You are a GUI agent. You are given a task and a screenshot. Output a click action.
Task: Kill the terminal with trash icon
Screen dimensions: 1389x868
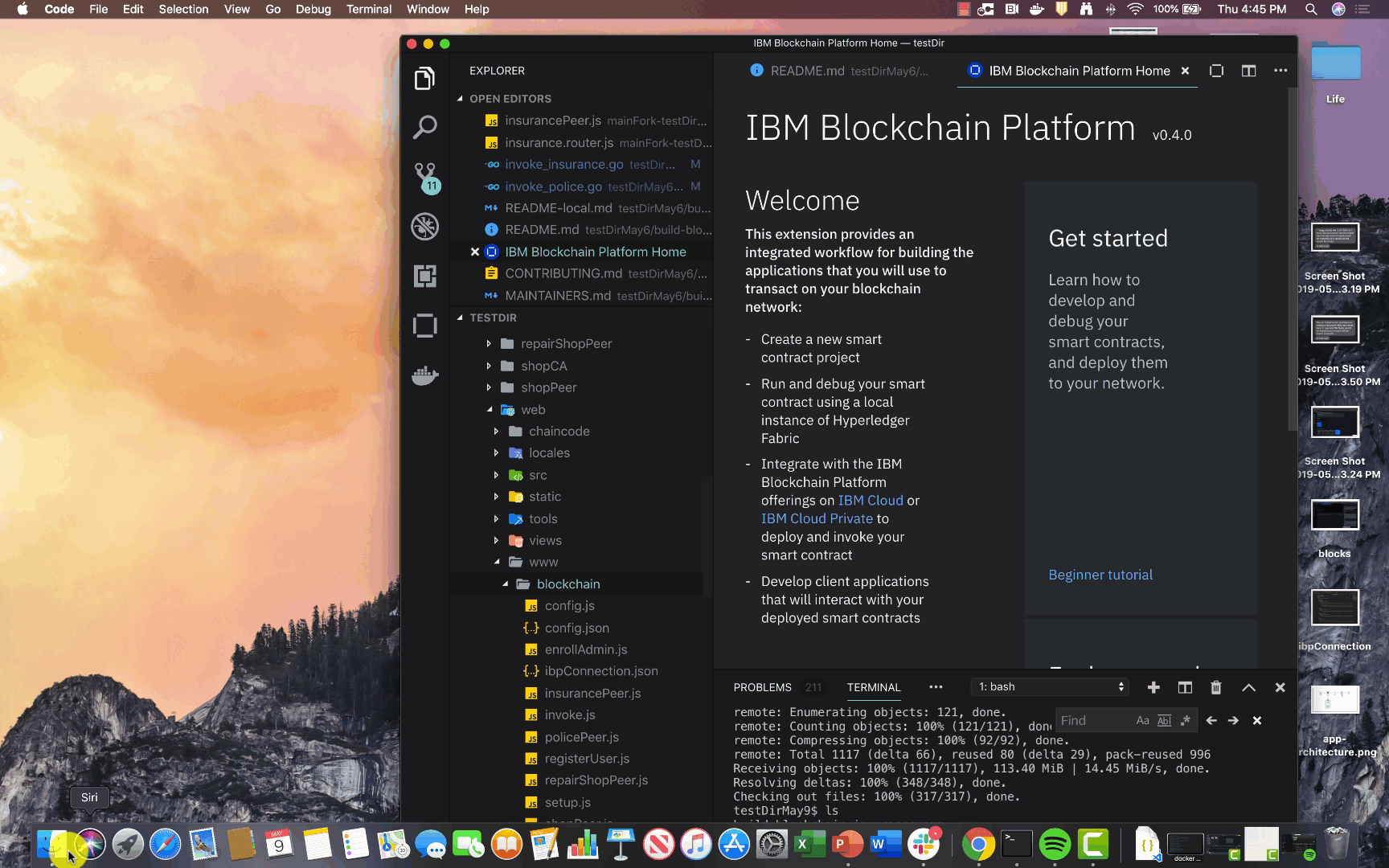(1216, 687)
